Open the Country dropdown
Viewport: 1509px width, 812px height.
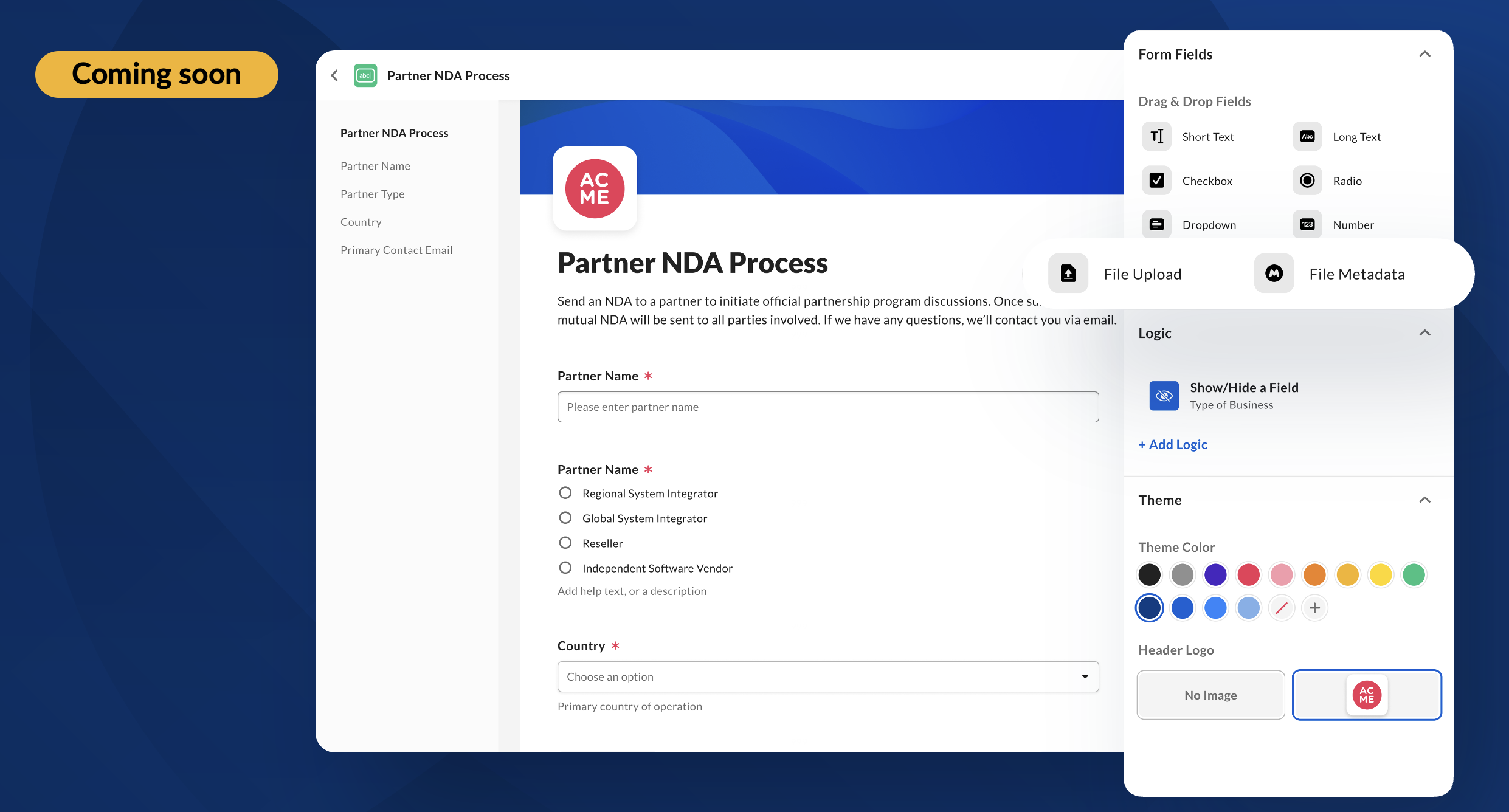point(827,676)
